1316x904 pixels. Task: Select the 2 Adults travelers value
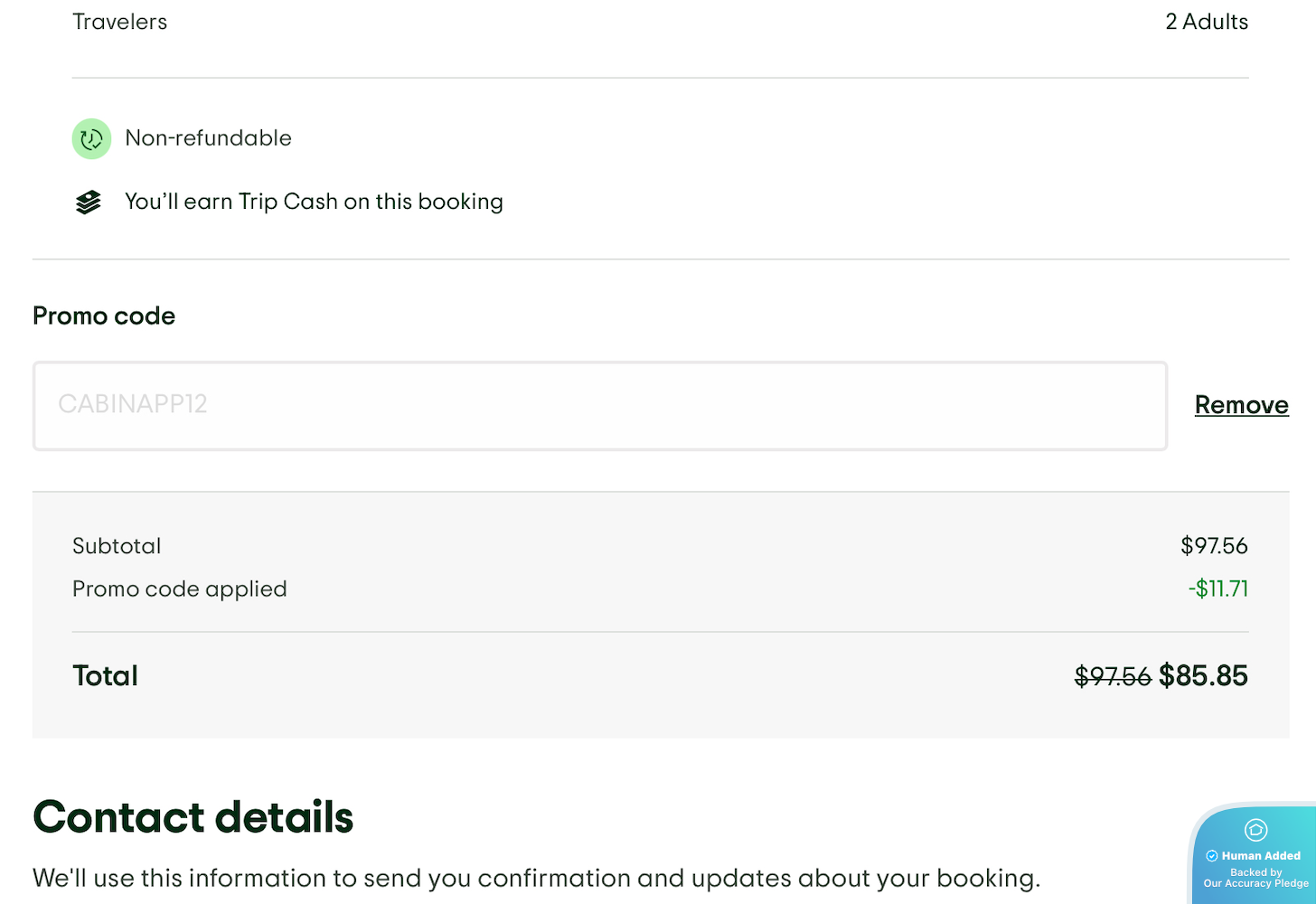tap(1207, 22)
